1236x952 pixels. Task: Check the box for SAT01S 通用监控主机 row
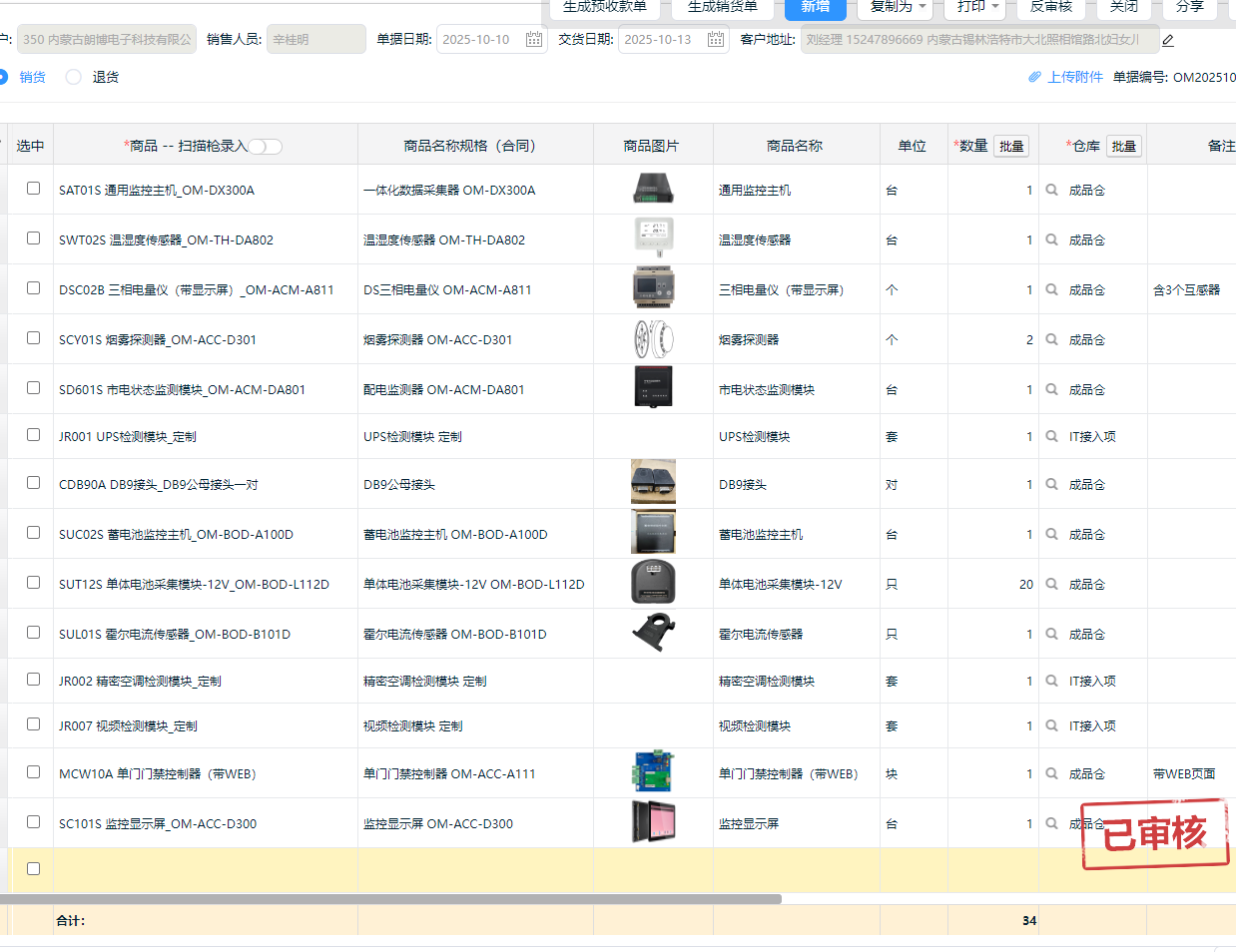coord(33,189)
